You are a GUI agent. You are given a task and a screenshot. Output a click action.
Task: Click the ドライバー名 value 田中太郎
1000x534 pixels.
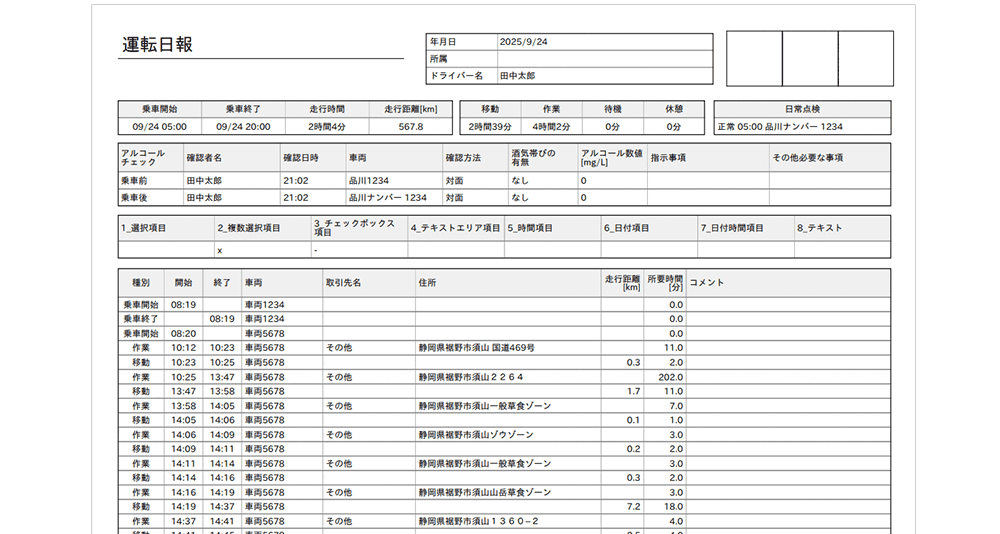pos(517,76)
